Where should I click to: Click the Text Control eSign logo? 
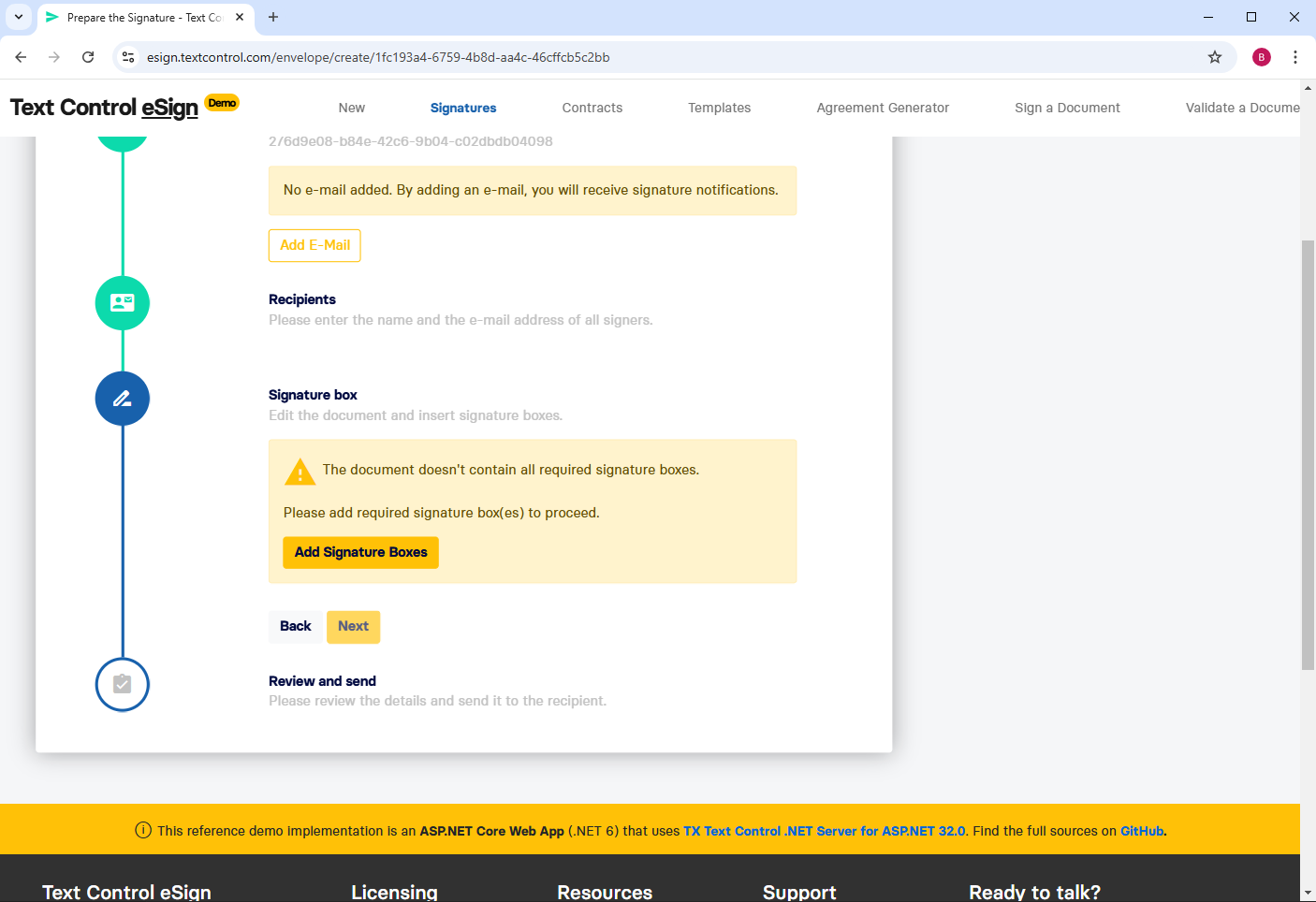click(x=104, y=108)
